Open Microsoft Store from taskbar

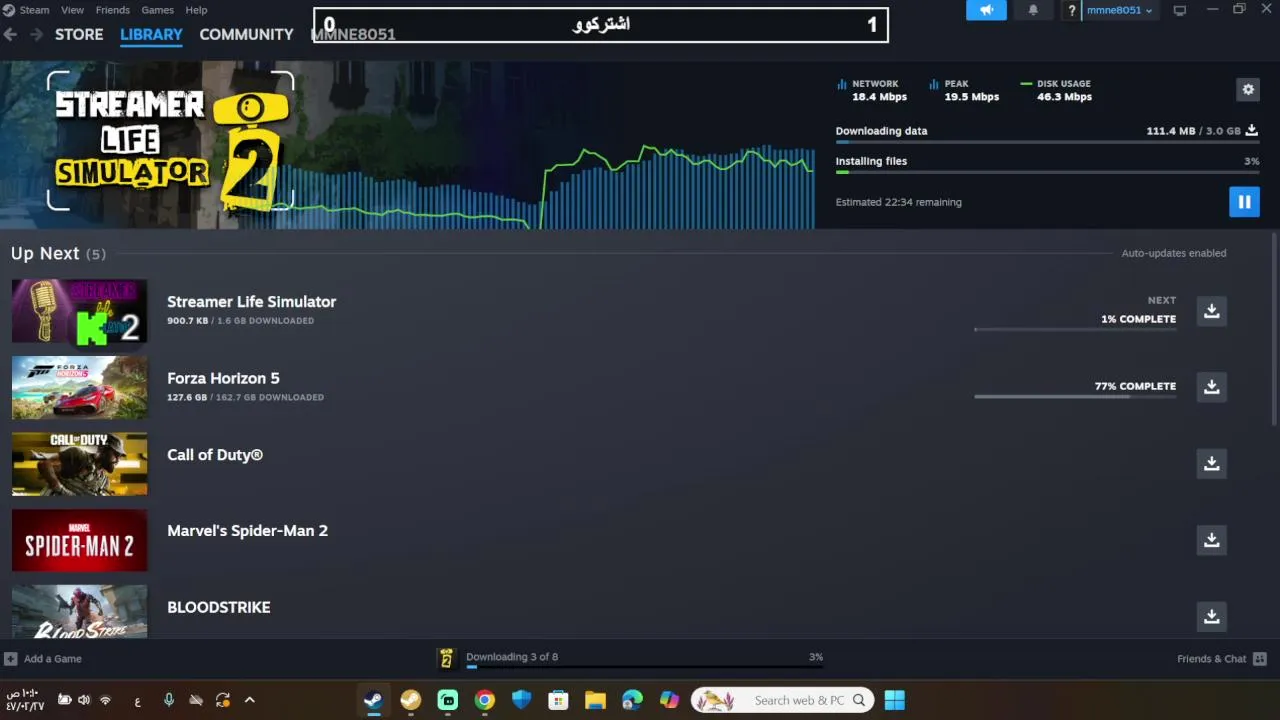[558, 700]
